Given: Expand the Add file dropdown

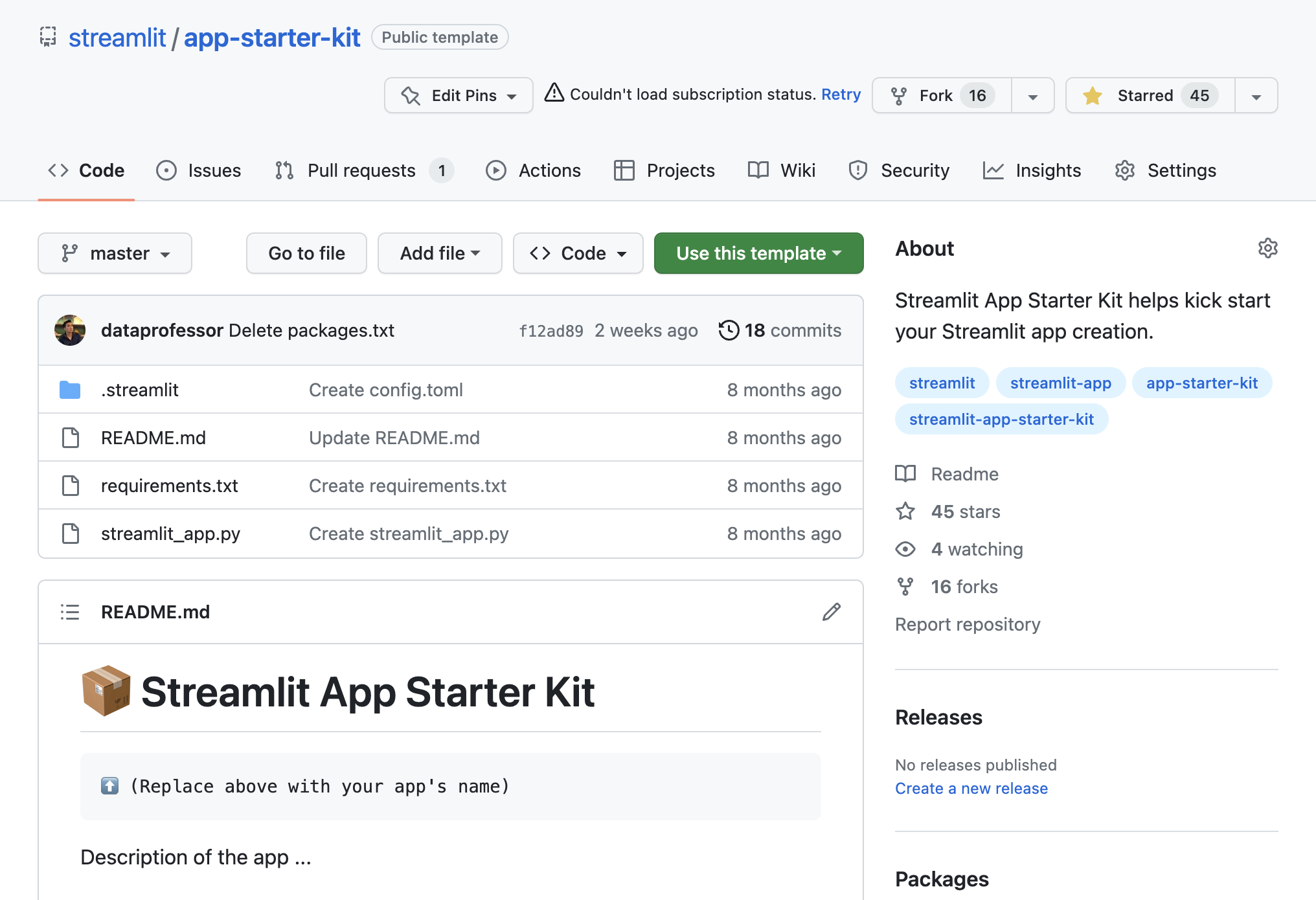Looking at the screenshot, I should pyautogui.click(x=440, y=253).
